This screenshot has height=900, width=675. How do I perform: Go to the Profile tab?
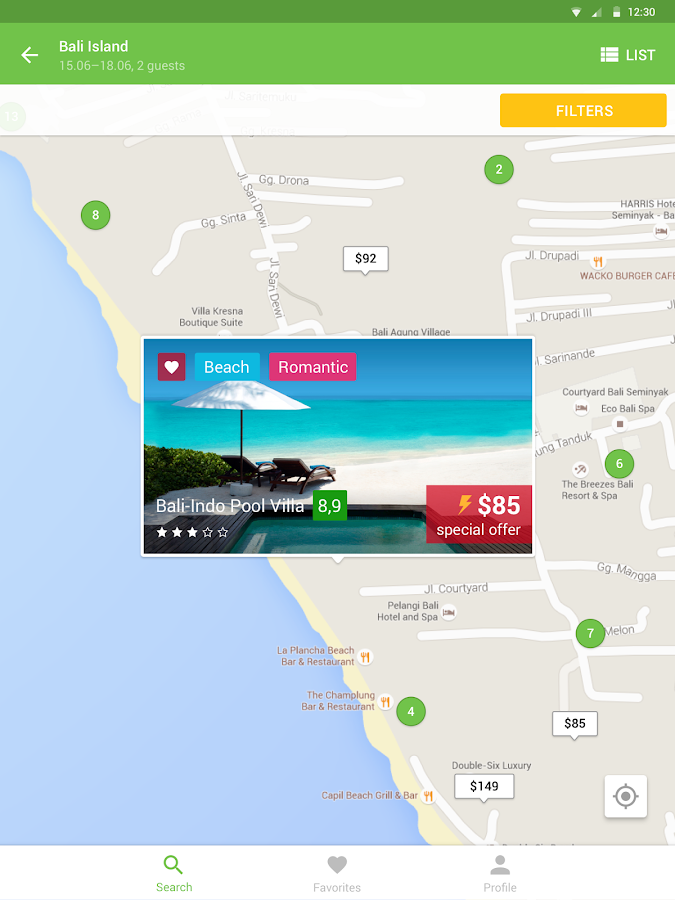(x=500, y=874)
